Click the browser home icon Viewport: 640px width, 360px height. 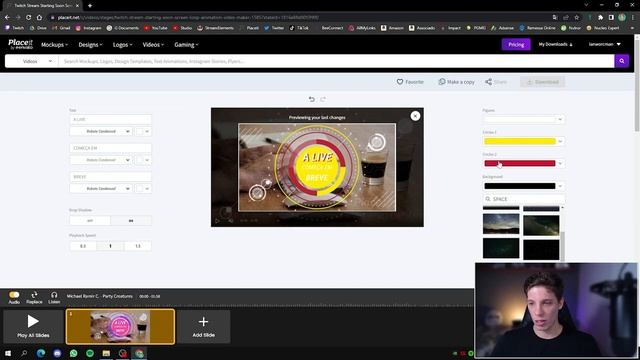point(39,18)
